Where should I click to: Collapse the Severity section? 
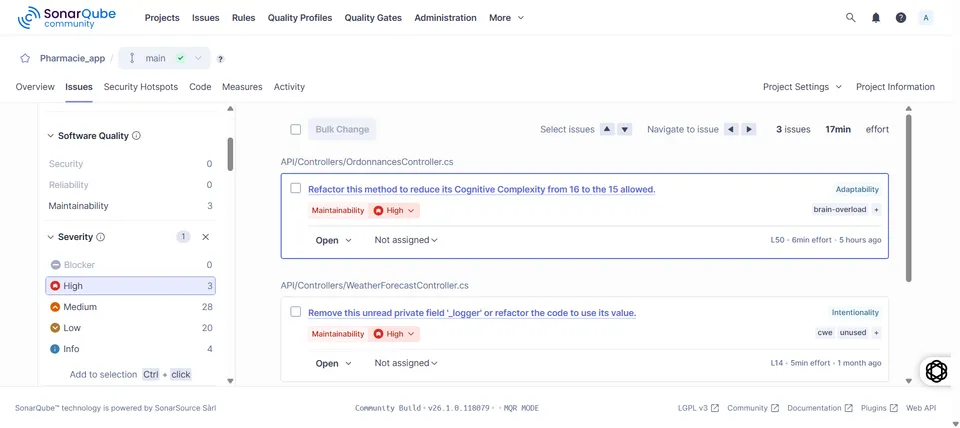(x=51, y=237)
